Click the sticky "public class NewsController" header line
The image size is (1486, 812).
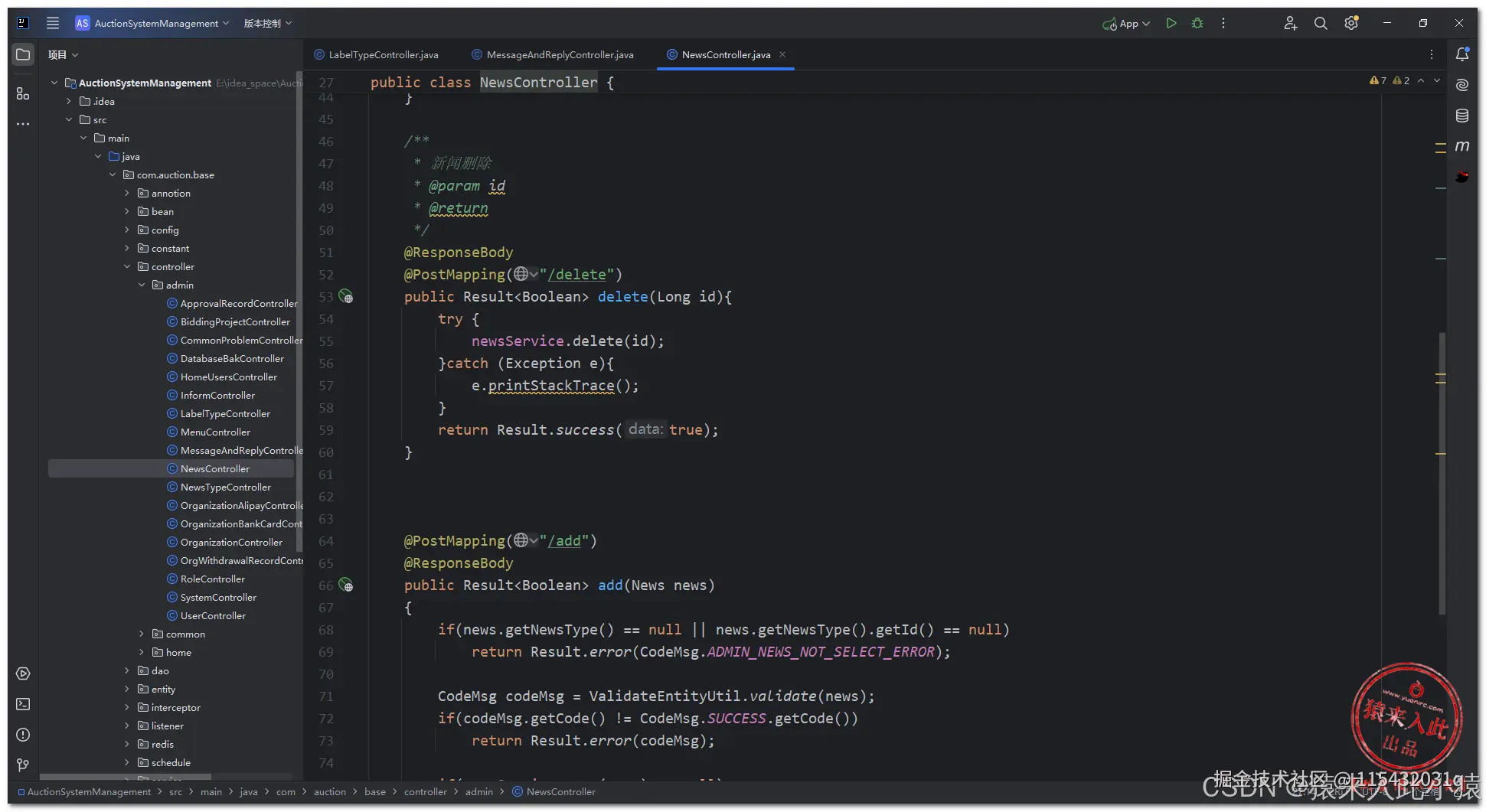[492, 82]
